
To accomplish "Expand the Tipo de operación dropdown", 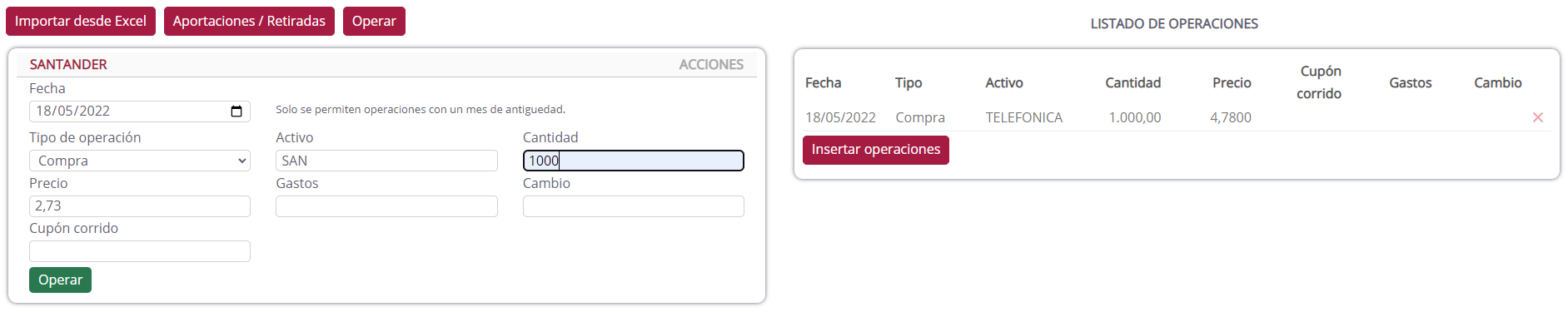I will click(x=140, y=161).
